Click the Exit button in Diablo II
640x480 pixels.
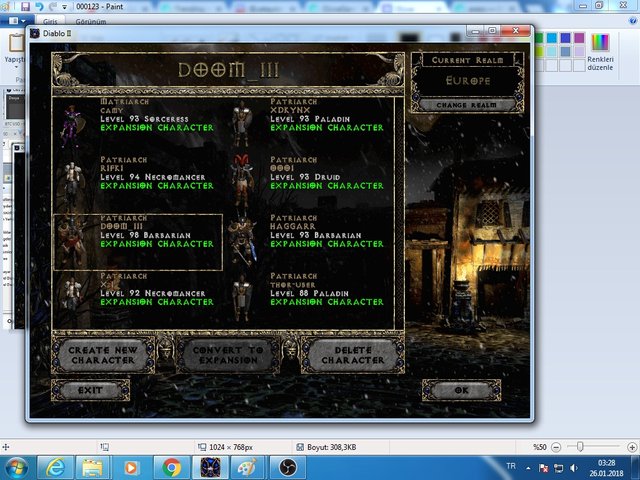coord(90,390)
